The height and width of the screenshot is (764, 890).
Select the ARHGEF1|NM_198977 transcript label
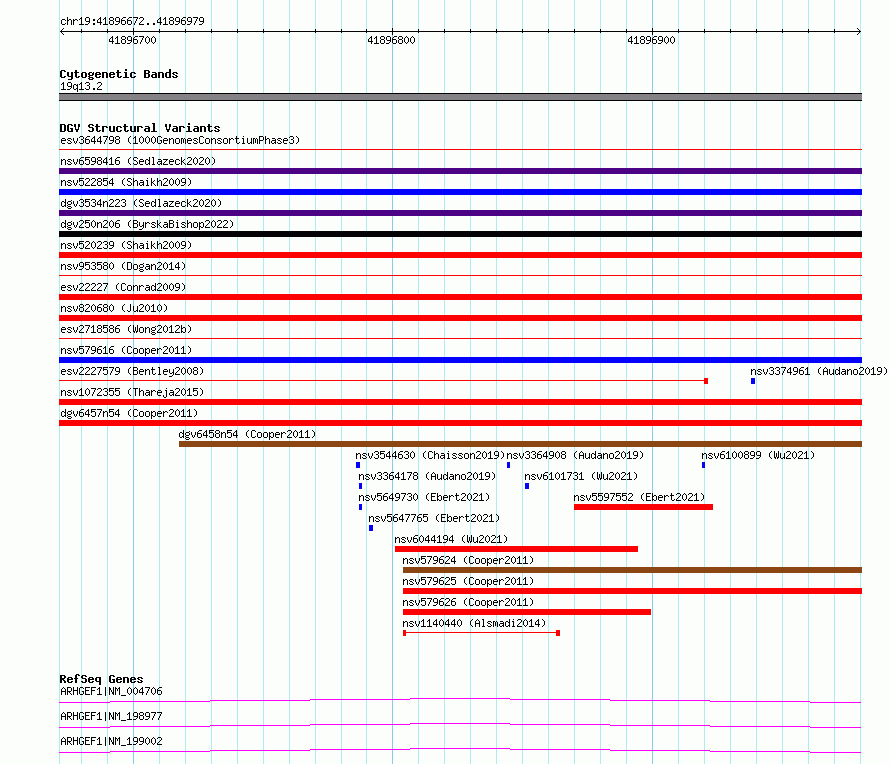coord(111,716)
